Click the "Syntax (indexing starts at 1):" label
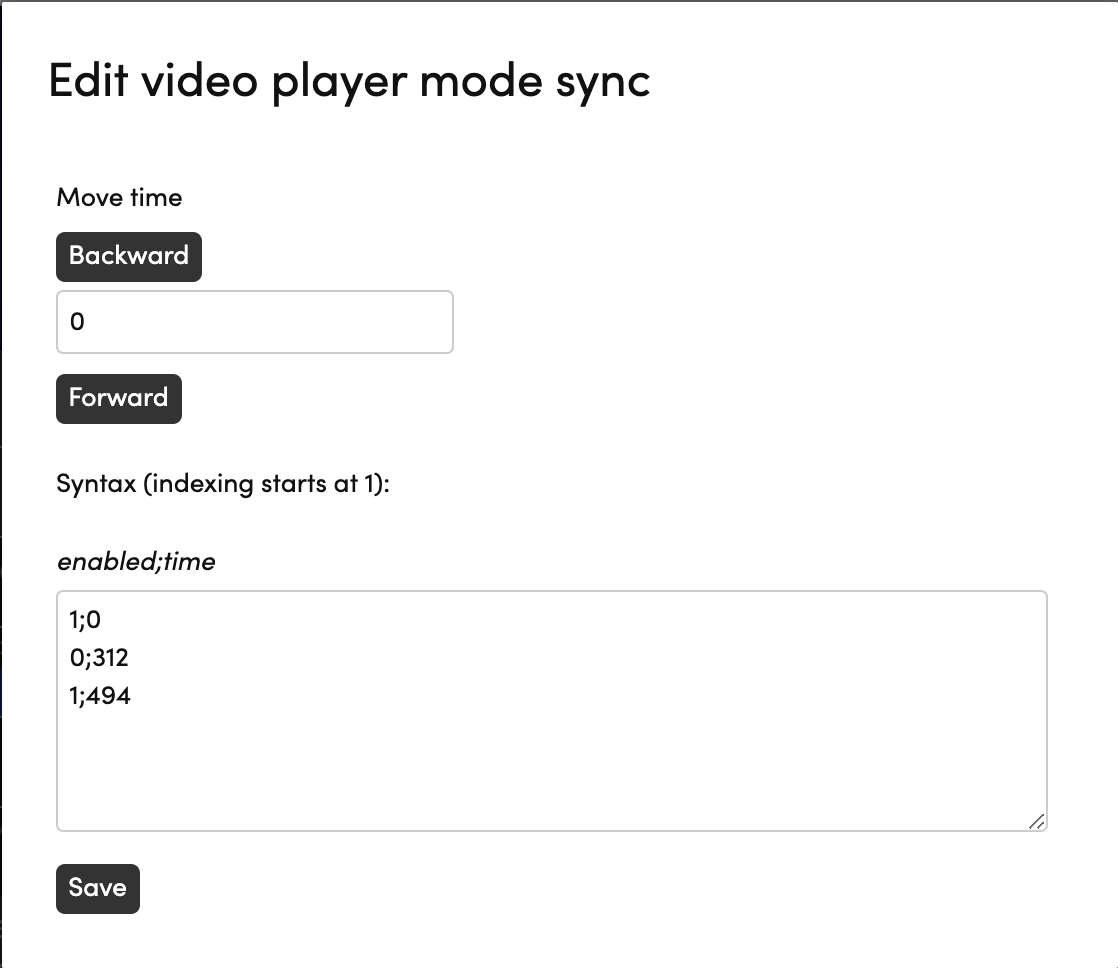The height and width of the screenshot is (968, 1118). (224, 483)
